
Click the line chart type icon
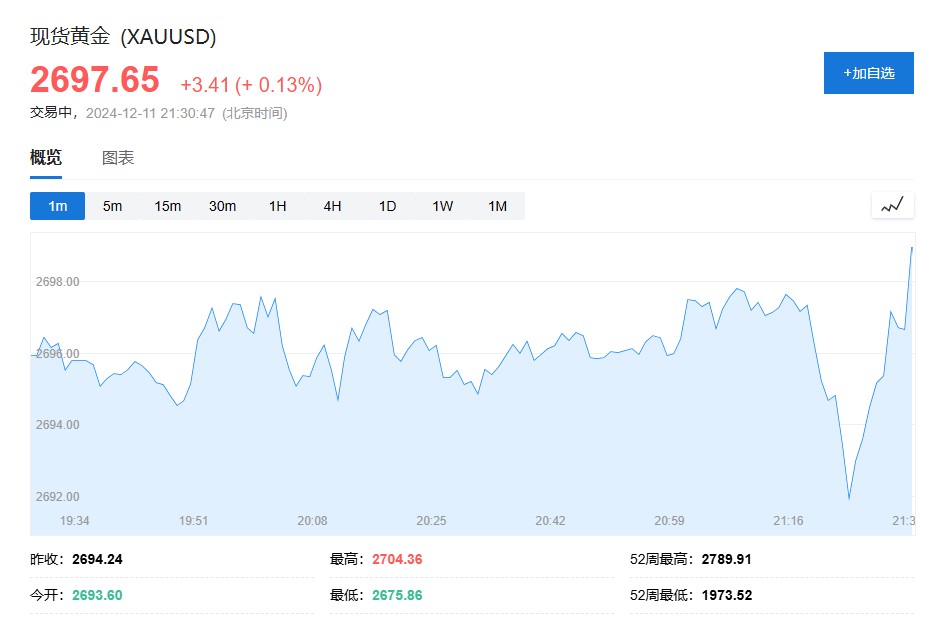892,206
